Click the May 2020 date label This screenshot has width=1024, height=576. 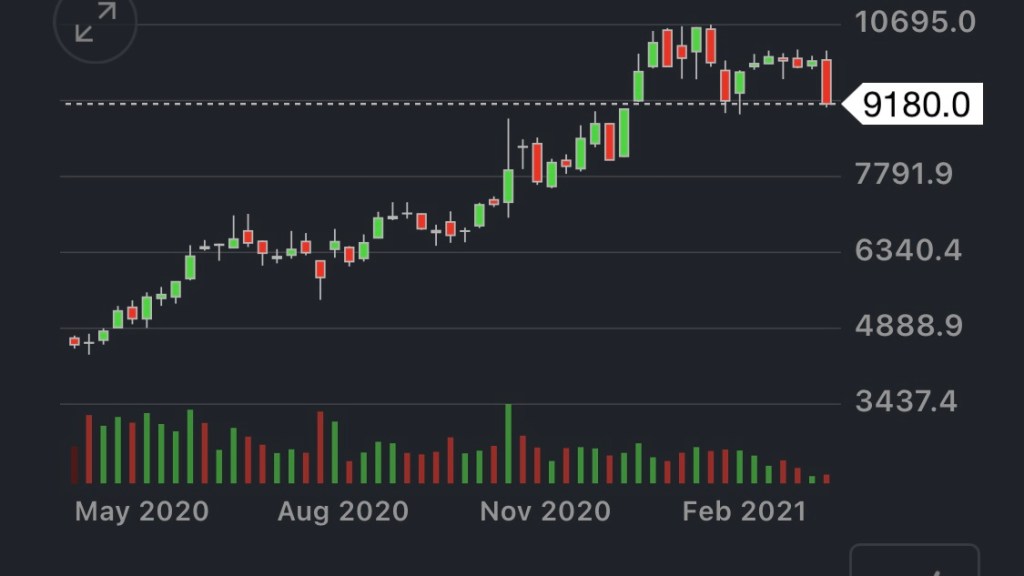(142, 512)
